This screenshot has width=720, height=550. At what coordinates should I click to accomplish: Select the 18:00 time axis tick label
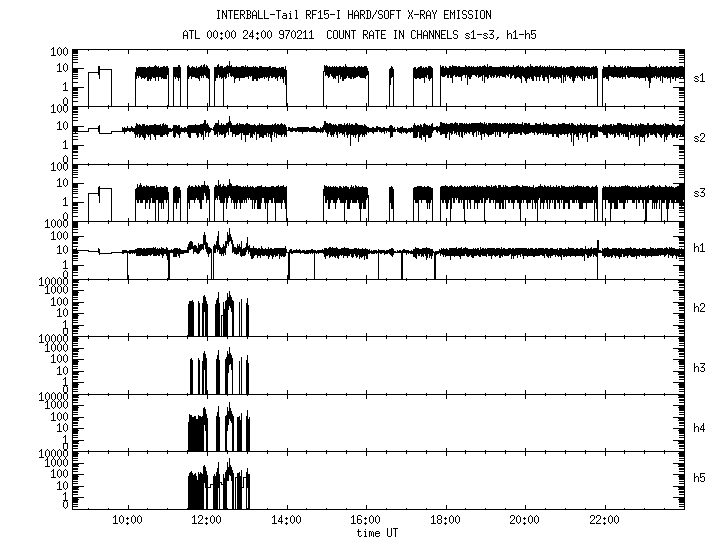coord(445,520)
